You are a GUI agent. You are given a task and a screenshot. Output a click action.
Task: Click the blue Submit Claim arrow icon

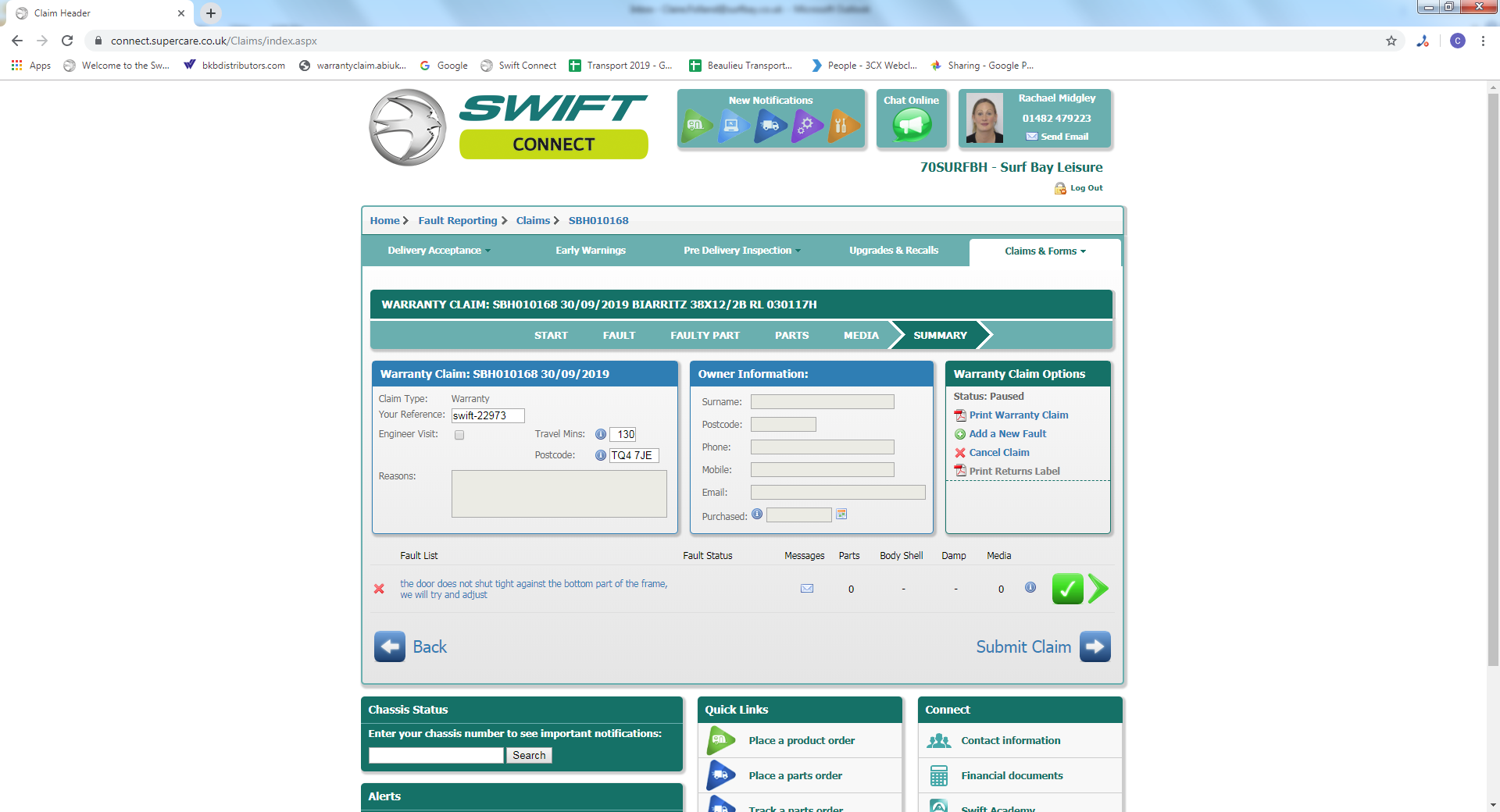pyautogui.click(x=1095, y=646)
